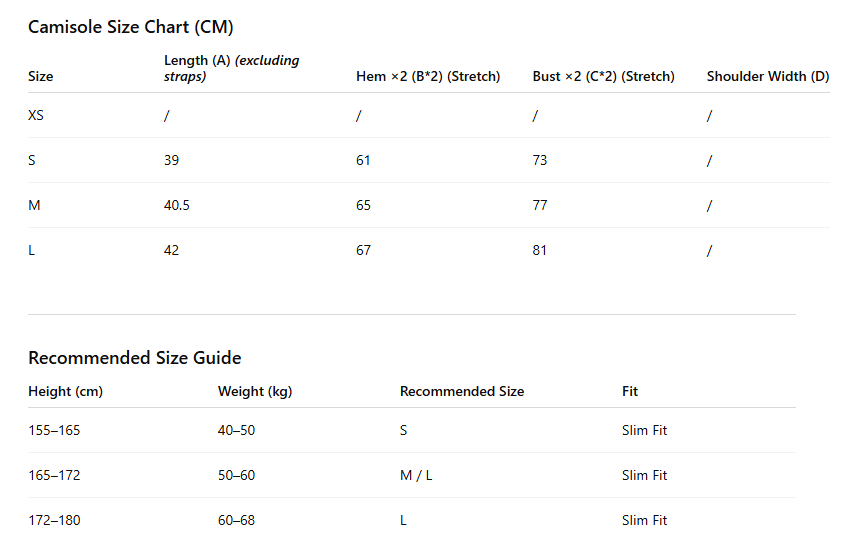Select Slim Fit in the 172–180 row

pos(644,520)
